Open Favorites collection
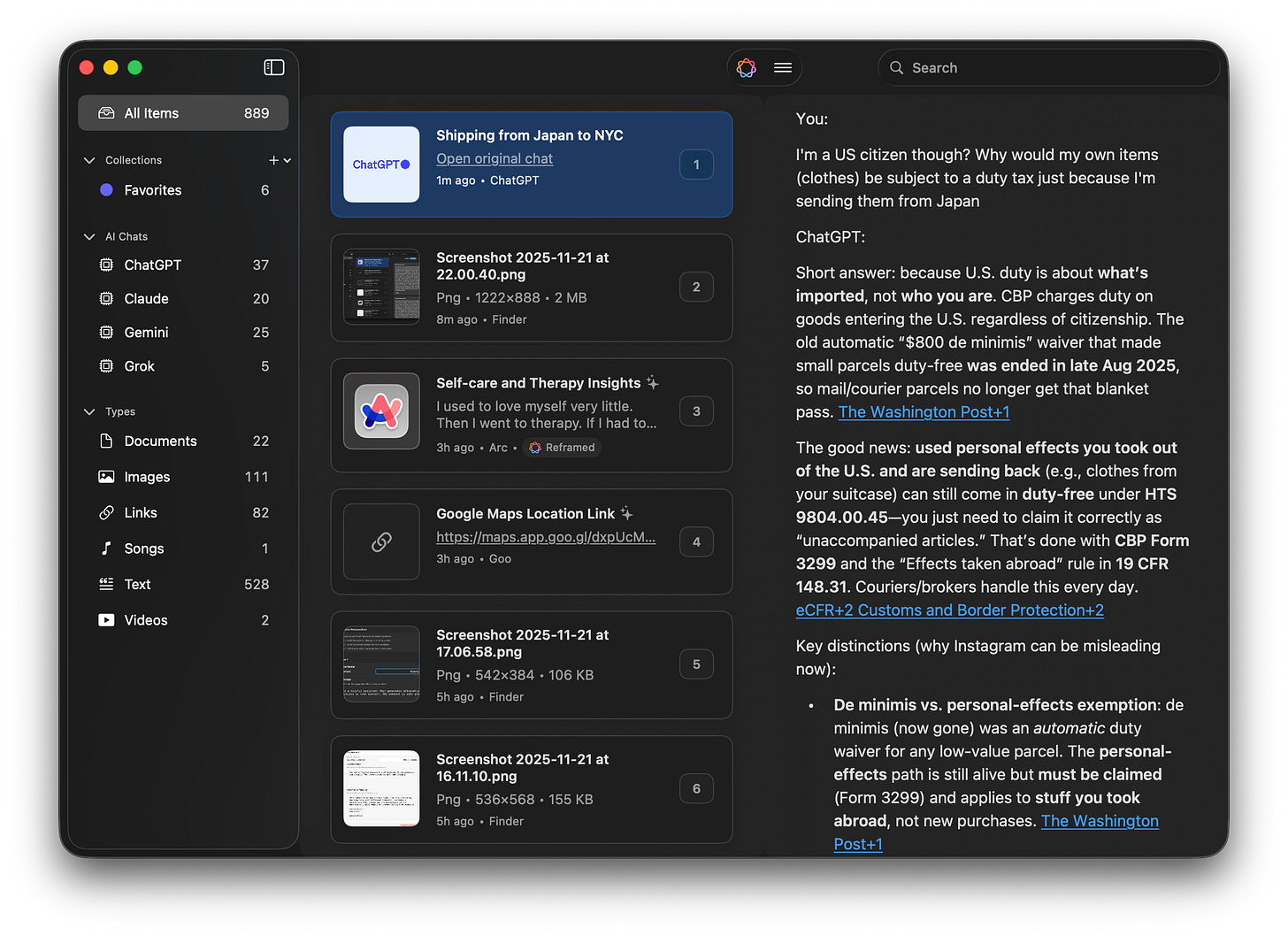This screenshot has height=936, width=1288. pos(183,189)
